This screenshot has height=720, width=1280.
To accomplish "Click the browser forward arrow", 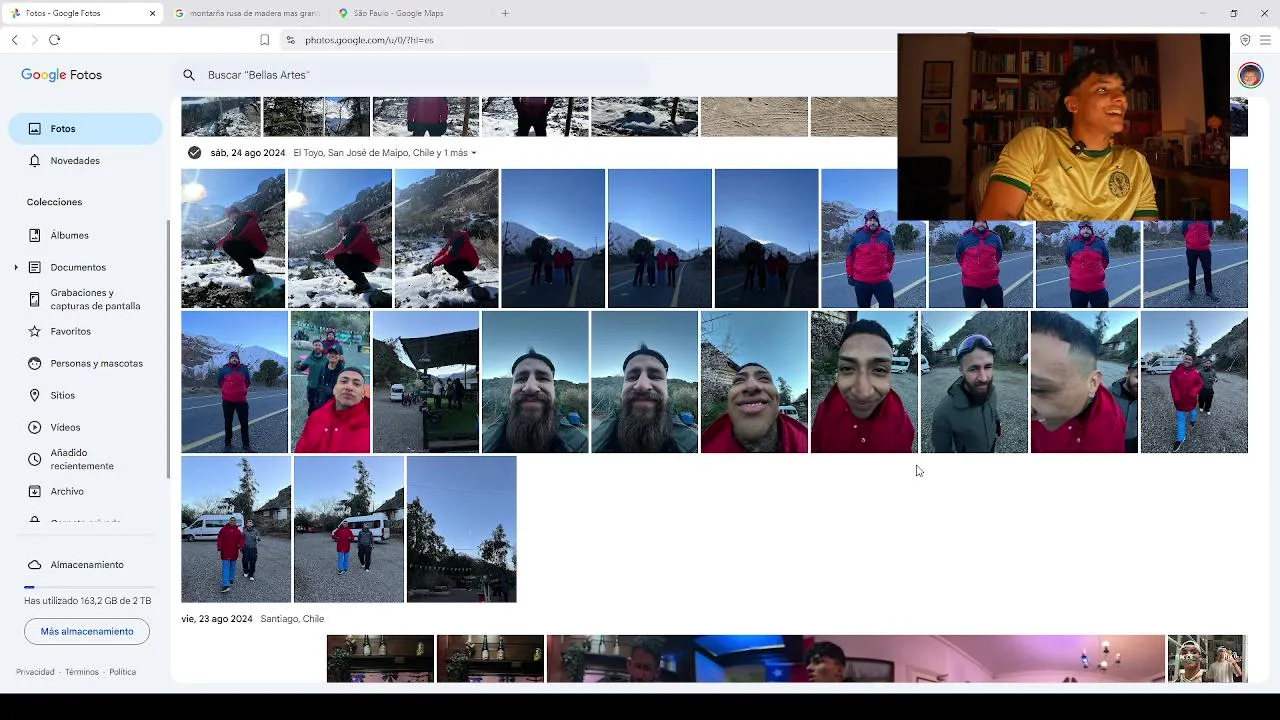I will tap(34, 40).
